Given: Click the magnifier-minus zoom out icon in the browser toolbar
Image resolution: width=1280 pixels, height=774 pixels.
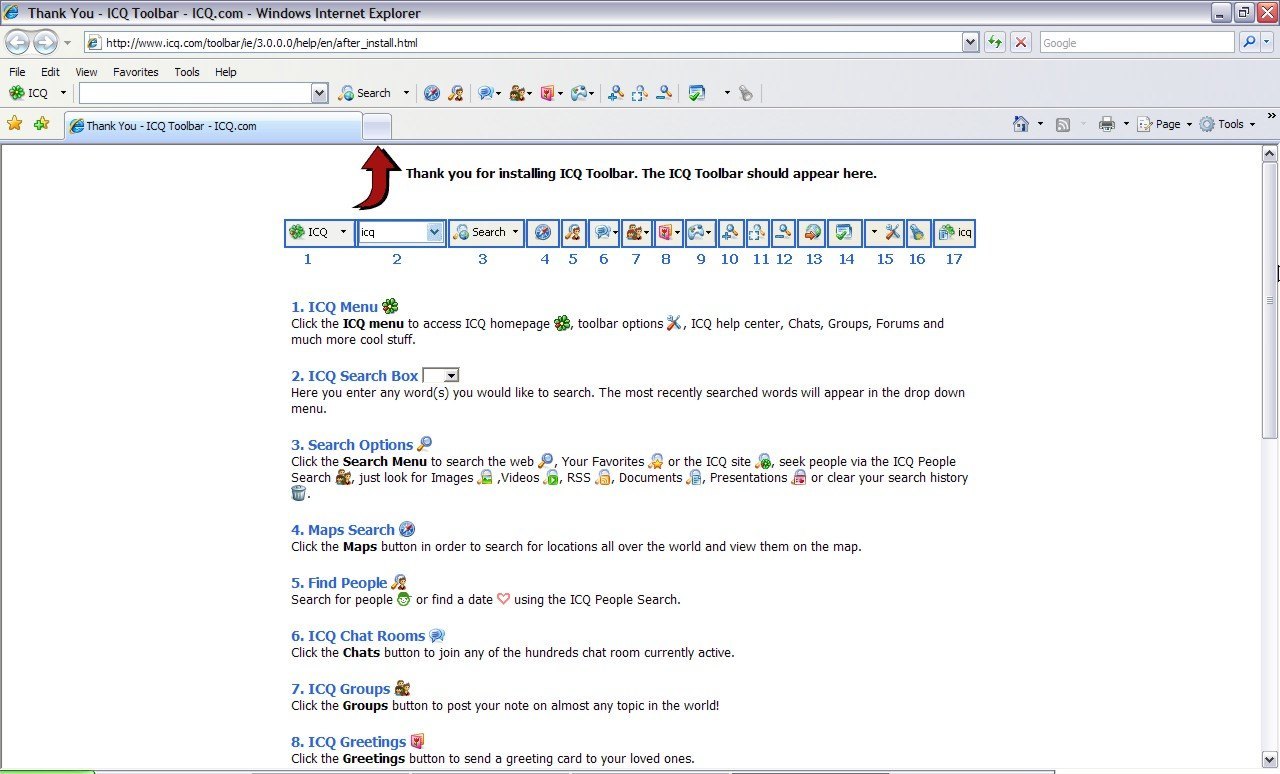Looking at the screenshot, I should (x=664, y=93).
